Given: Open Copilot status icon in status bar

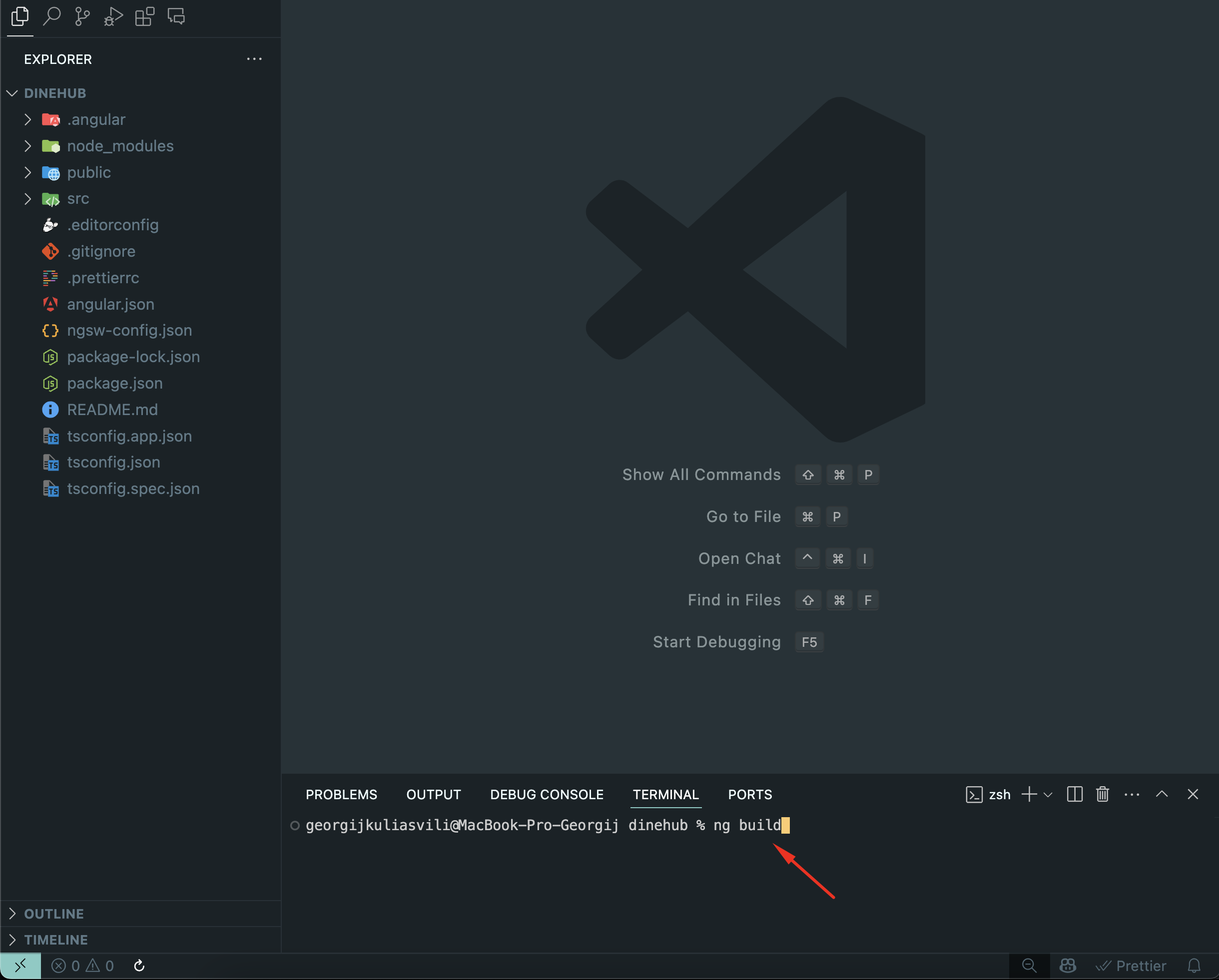Looking at the screenshot, I should [x=1068, y=966].
